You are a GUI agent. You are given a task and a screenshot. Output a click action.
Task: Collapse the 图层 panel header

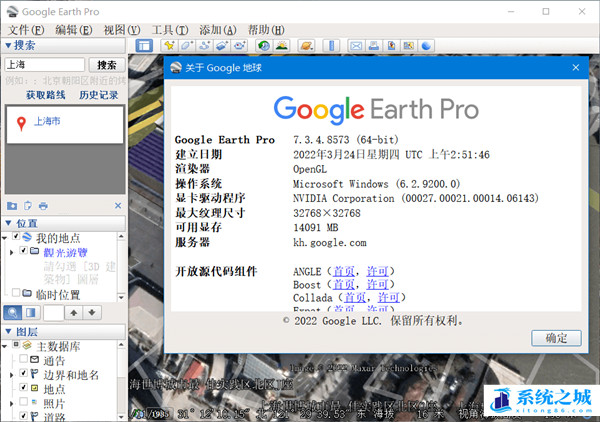pyautogui.click(x=63, y=332)
